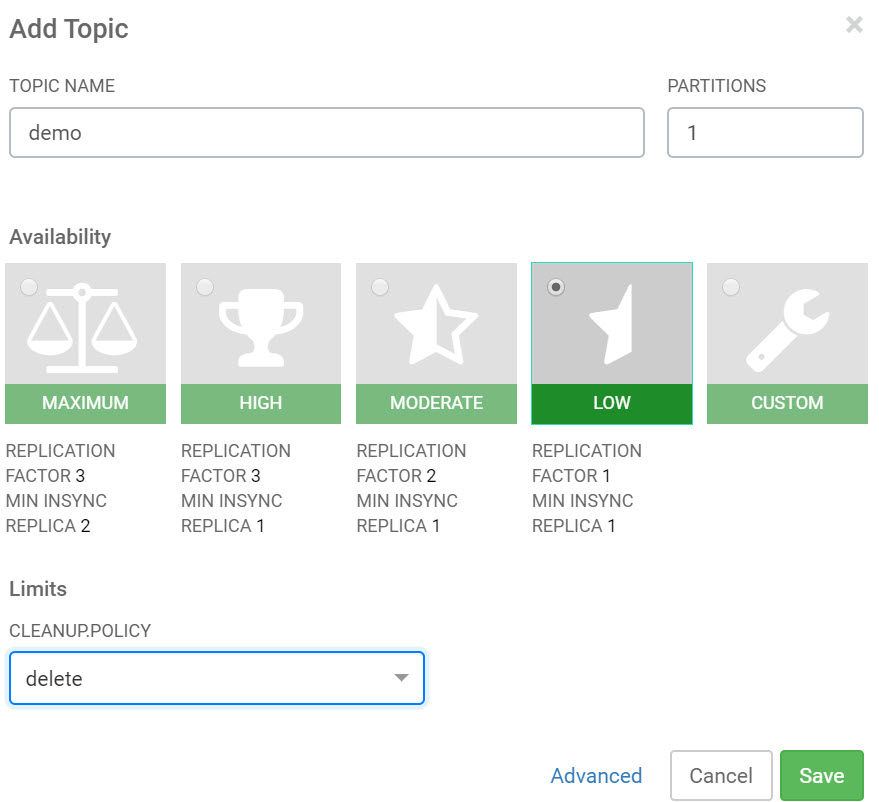Select the Maximum availability radio button
The image size is (879, 802).
click(29, 287)
